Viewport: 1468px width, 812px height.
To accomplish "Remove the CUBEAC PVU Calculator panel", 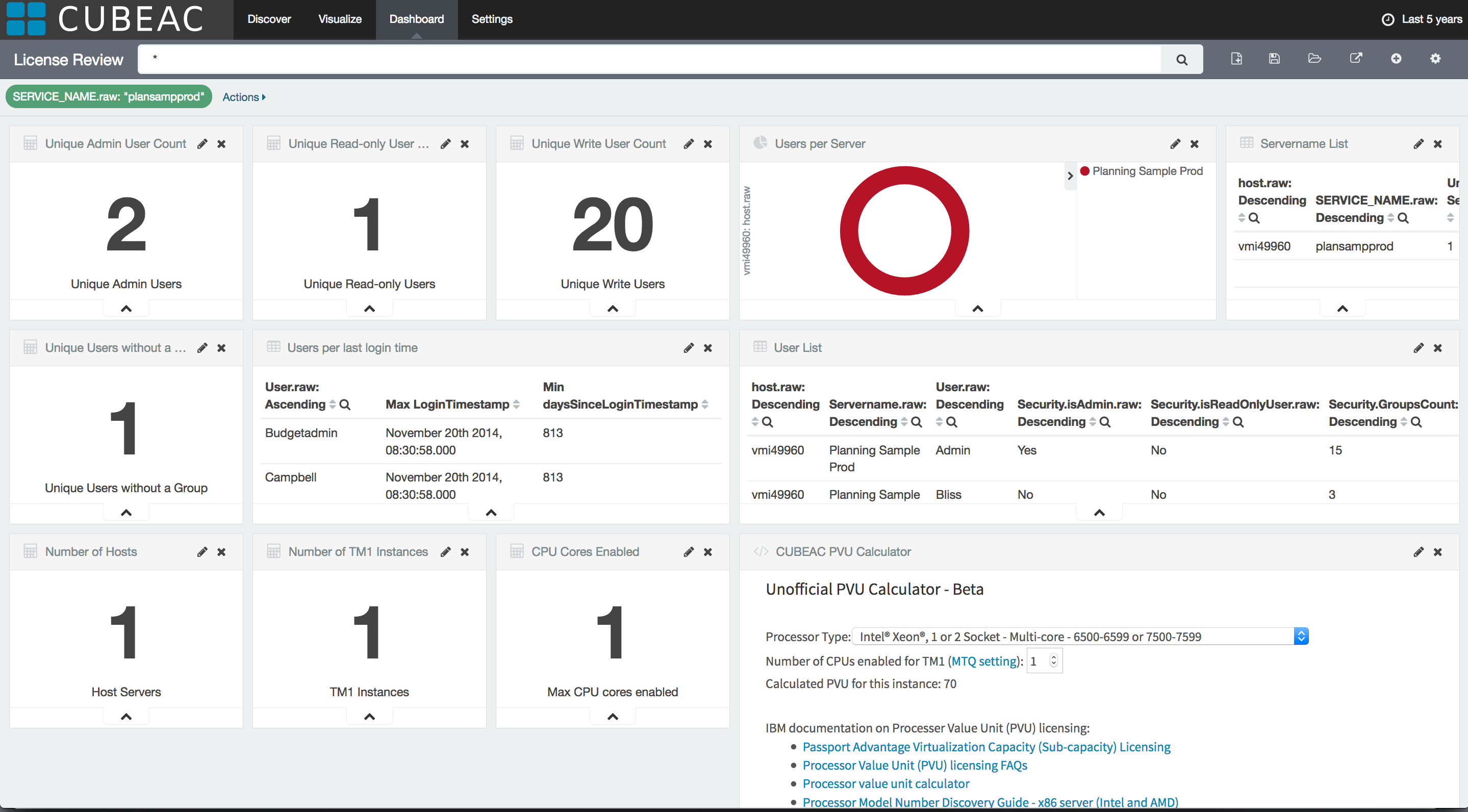I will 1437,552.
